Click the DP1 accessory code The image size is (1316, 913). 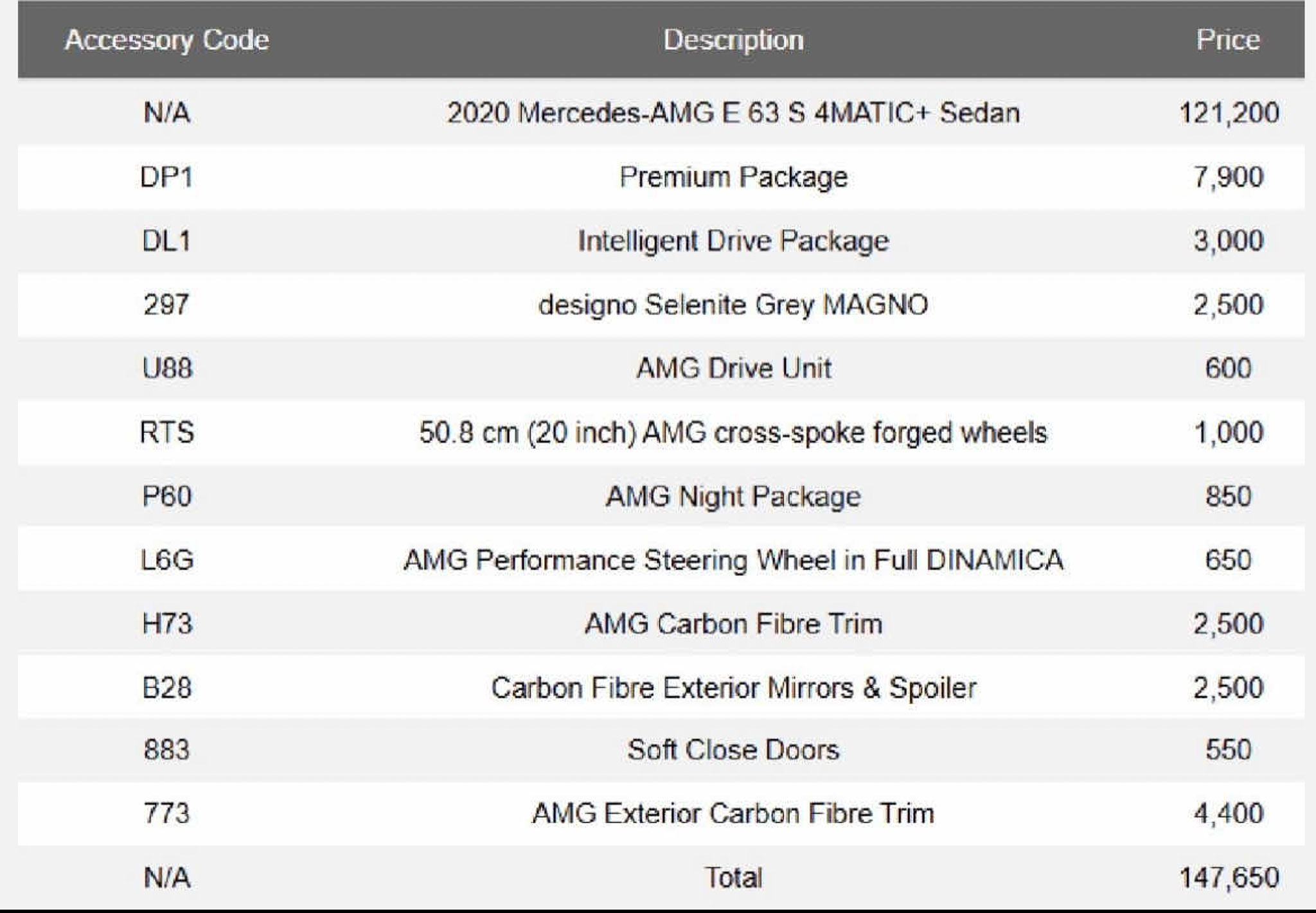tap(166, 177)
